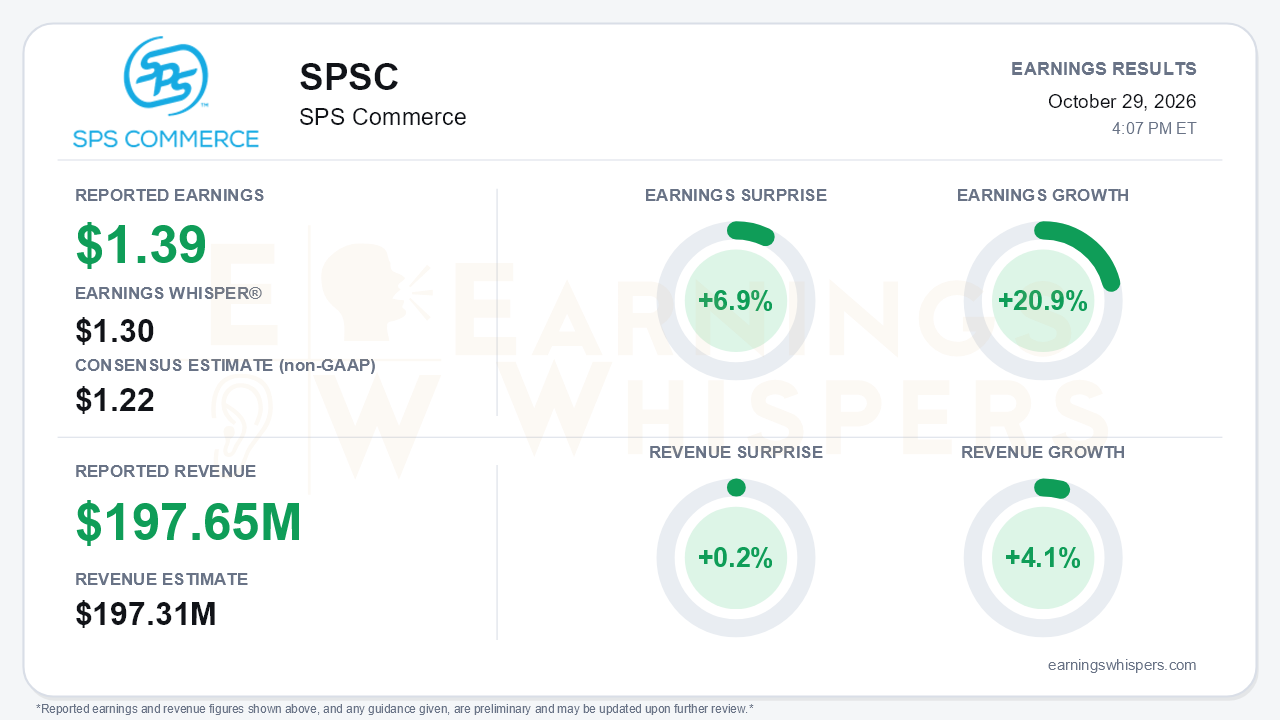Click the preliminary figures disclaimer footnote
The height and width of the screenshot is (720, 1280).
click(395, 709)
